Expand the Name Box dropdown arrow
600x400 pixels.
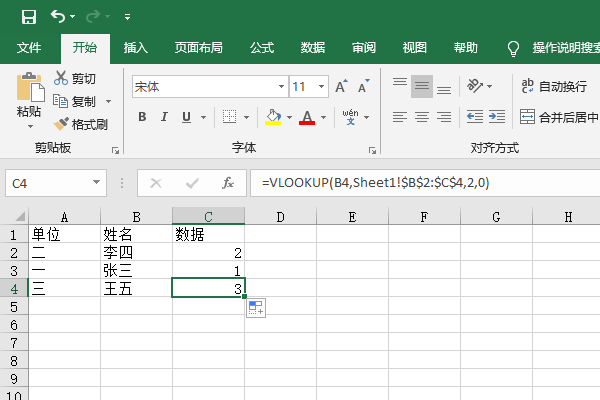tap(97, 183)
